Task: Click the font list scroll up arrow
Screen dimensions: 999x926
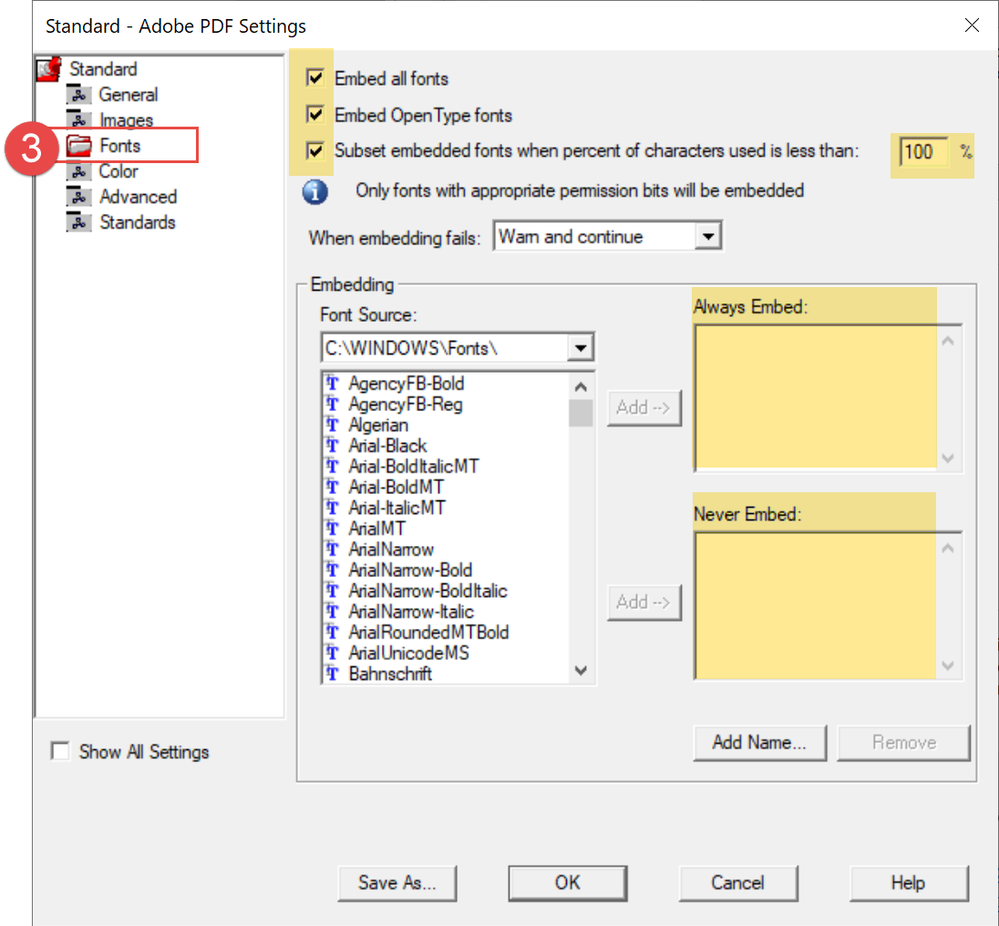Action: pyautogui.click(x=580, y=386)
